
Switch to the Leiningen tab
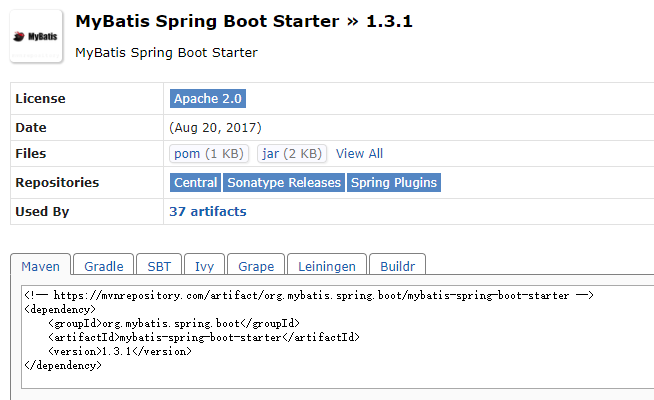[327, 266]
